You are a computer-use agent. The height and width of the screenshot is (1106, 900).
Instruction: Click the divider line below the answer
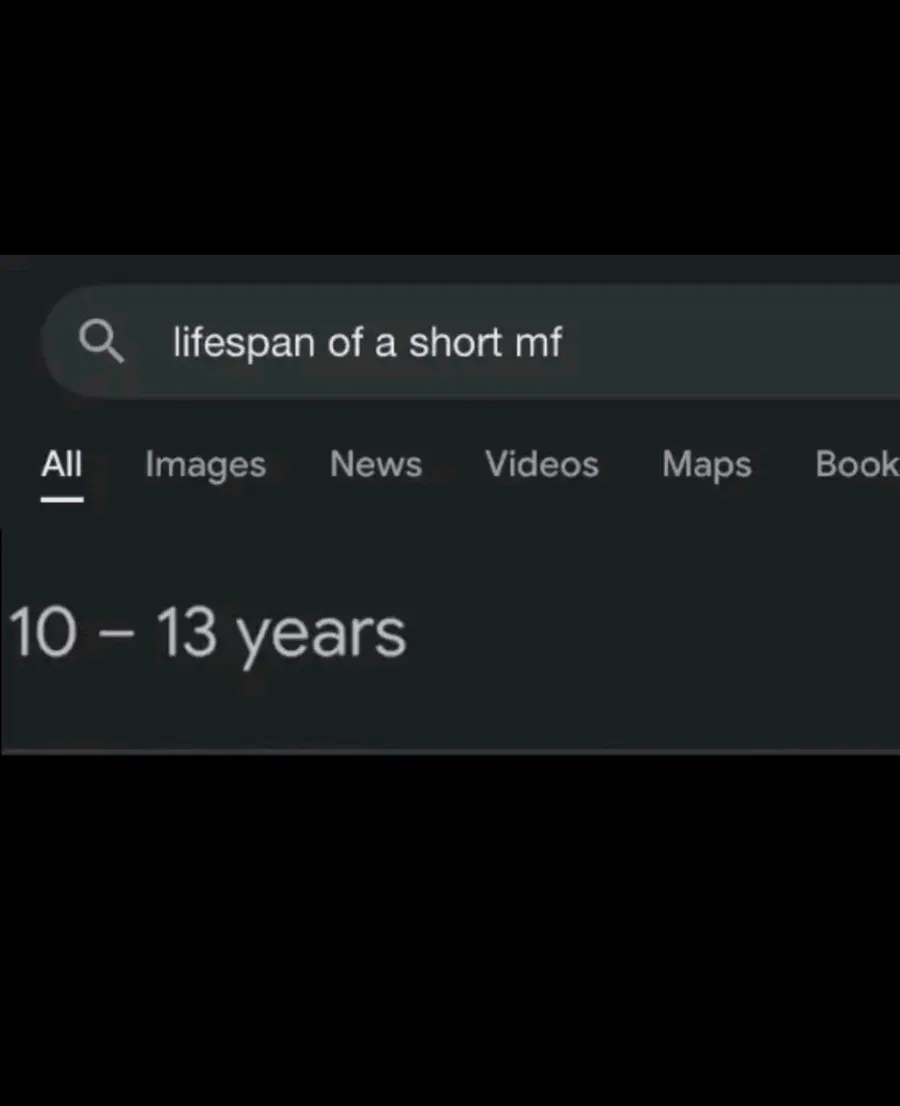click(x=450, y=750)
